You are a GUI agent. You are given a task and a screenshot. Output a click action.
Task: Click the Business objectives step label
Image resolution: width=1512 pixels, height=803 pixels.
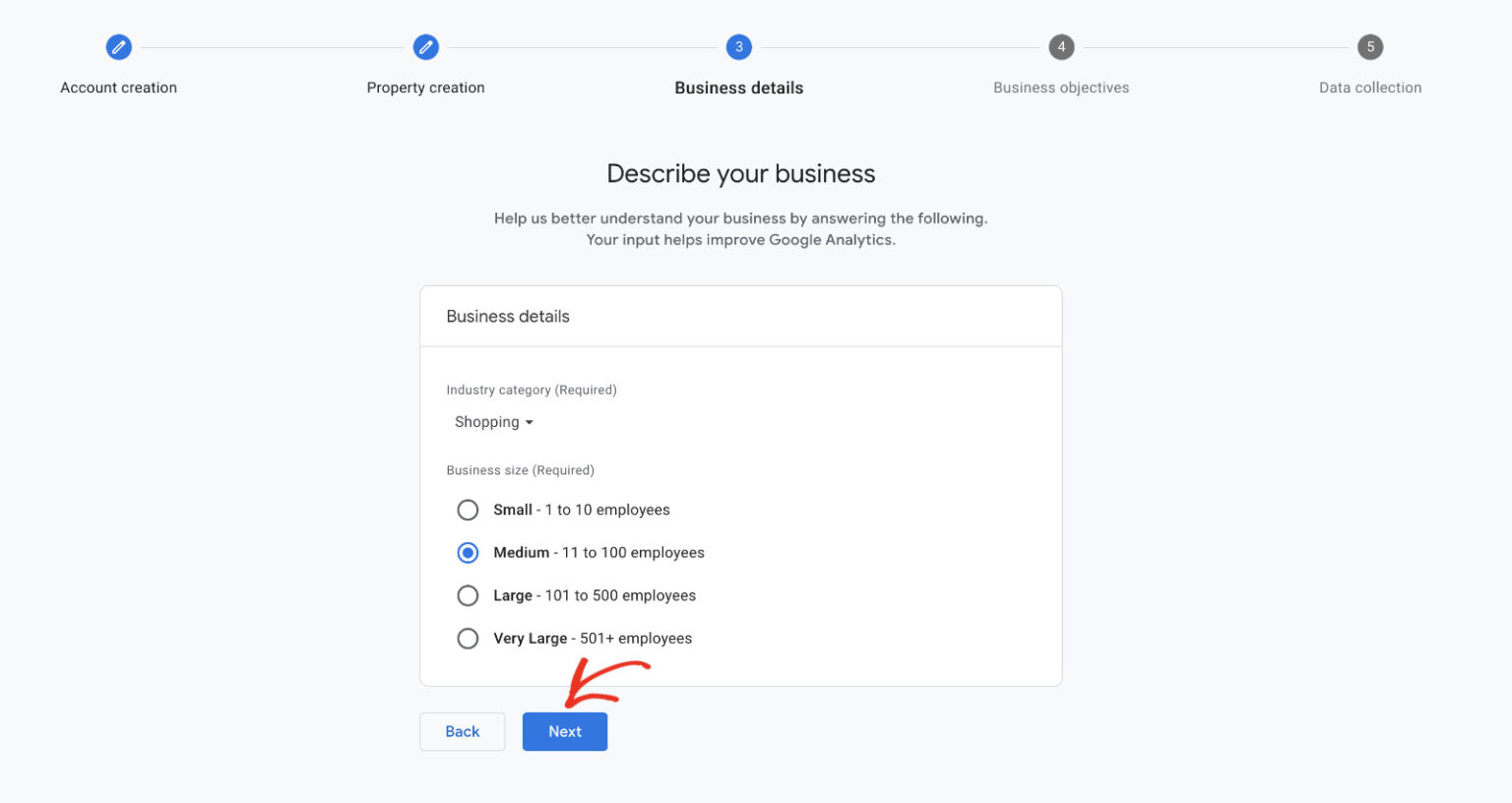(x=1061, y=87)
